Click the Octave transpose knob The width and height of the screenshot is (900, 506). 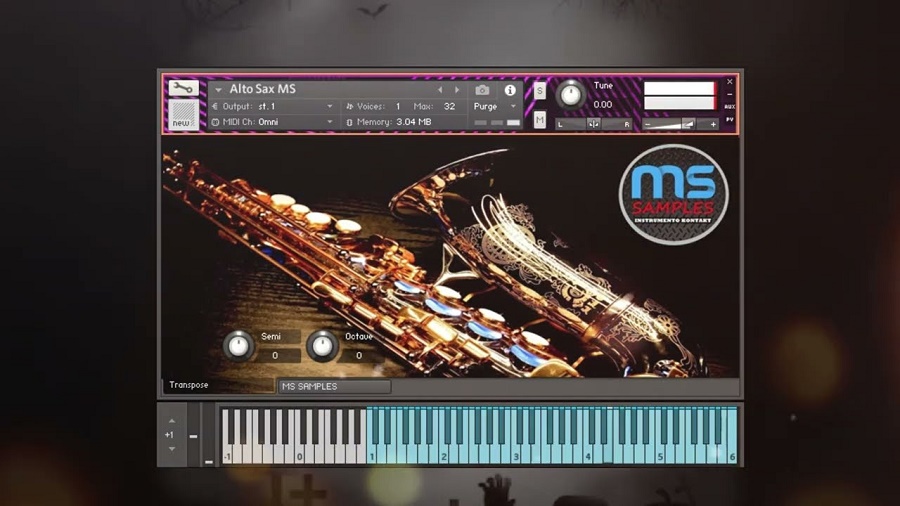coord(322,346)
